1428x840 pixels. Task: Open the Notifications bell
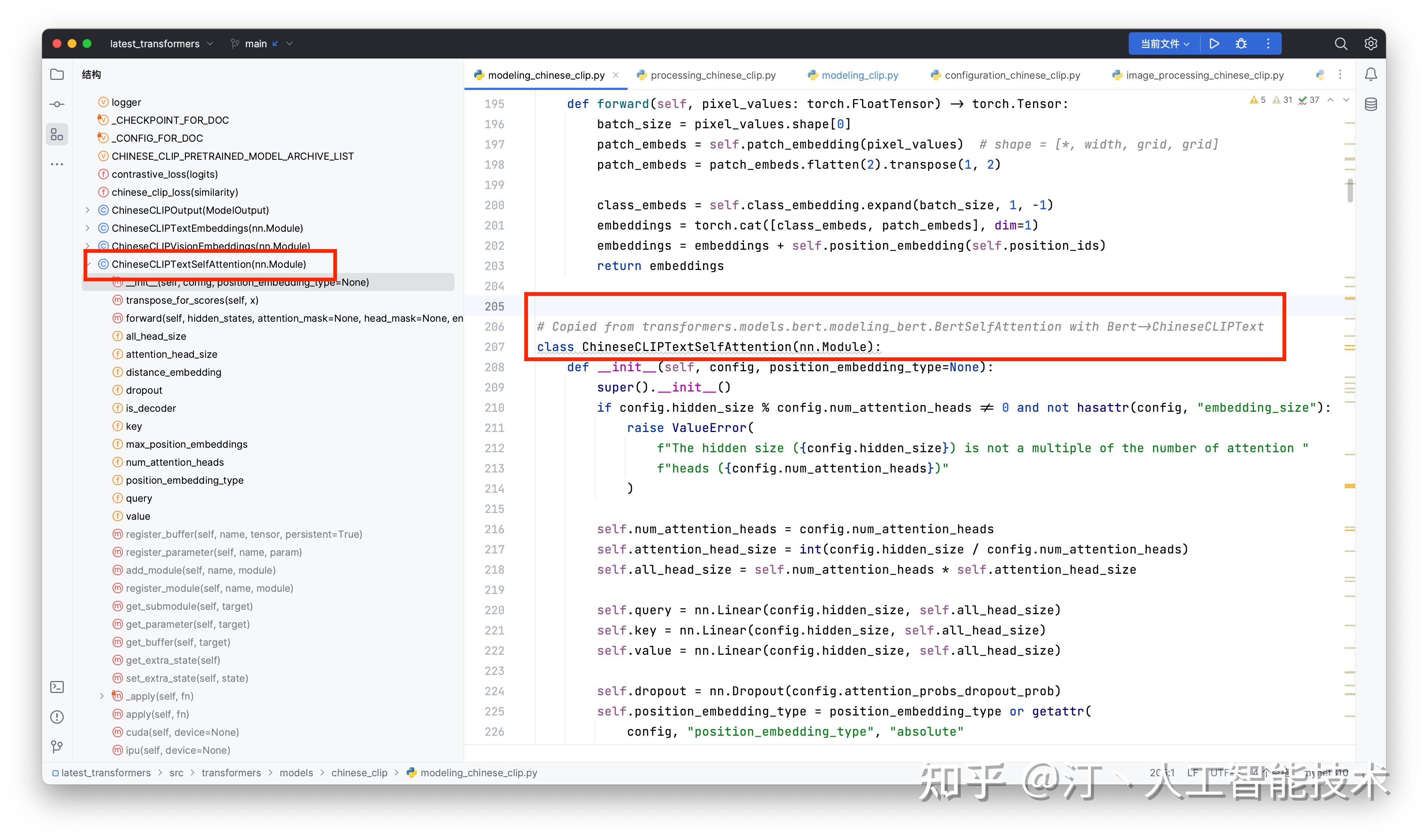1371,74
